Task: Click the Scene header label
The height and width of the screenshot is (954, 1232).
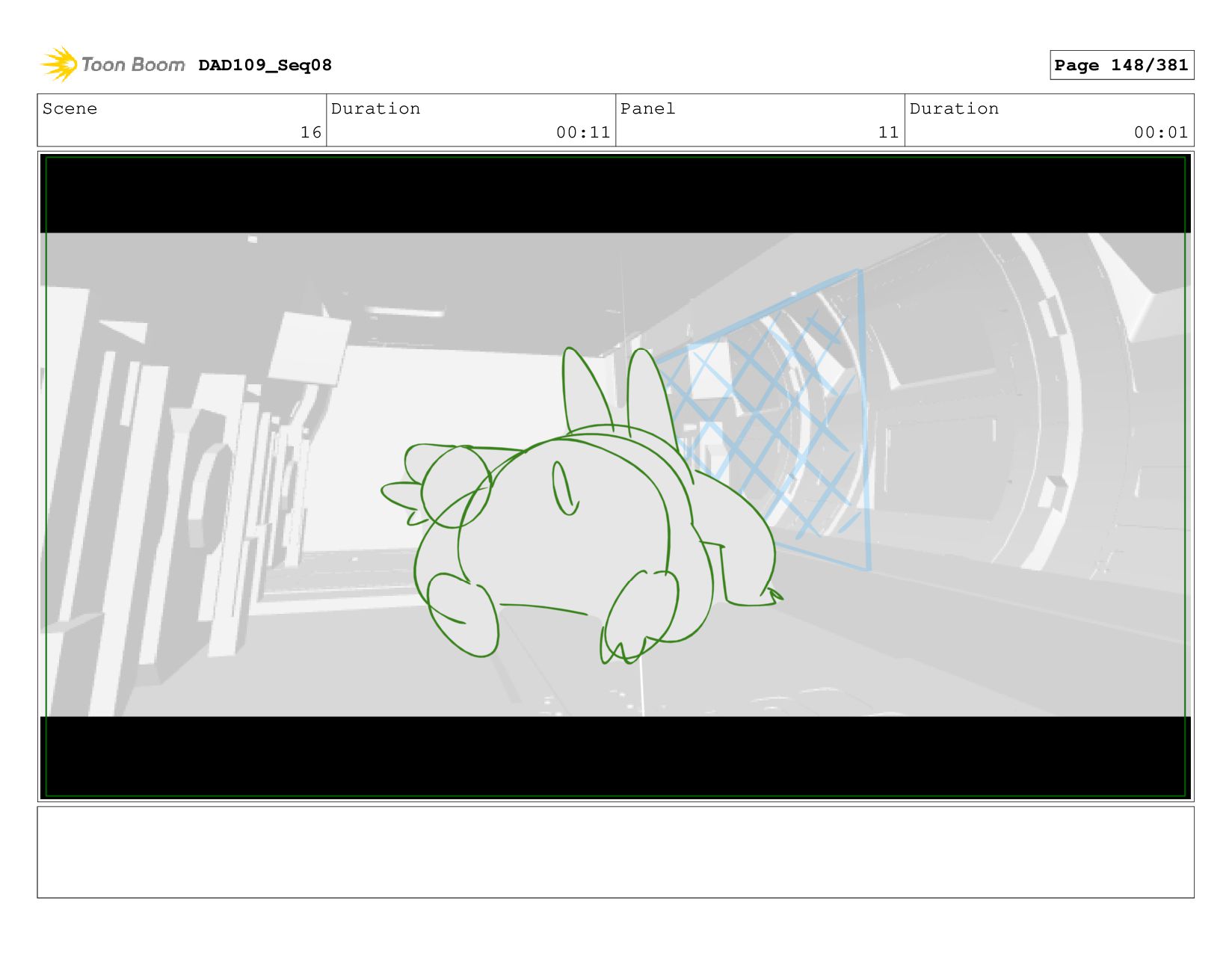Action: 70,108
